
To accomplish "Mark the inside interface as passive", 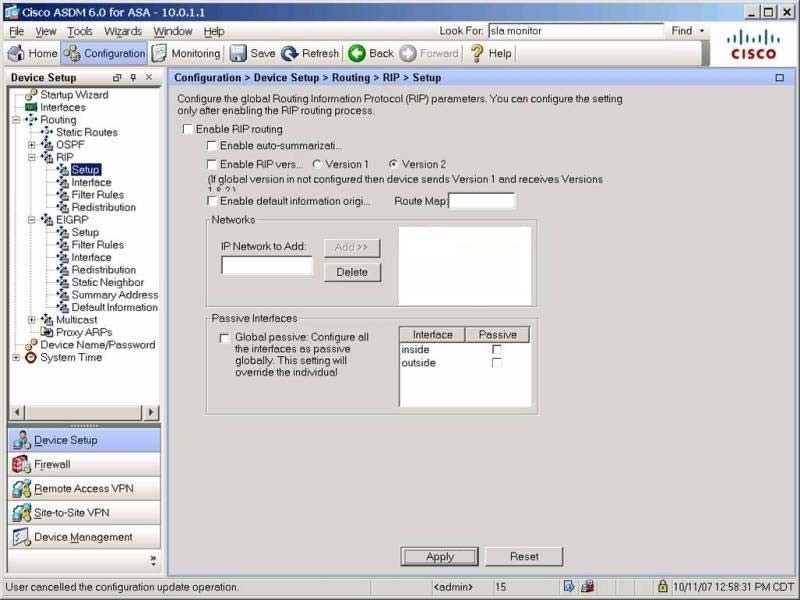I will click(x=496, y=349).
